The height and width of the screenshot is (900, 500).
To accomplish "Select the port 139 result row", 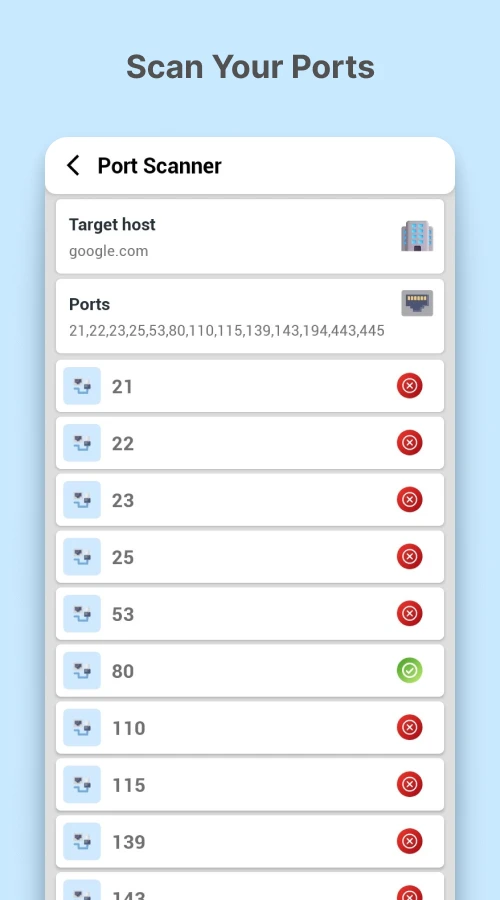I will [250, 841].
